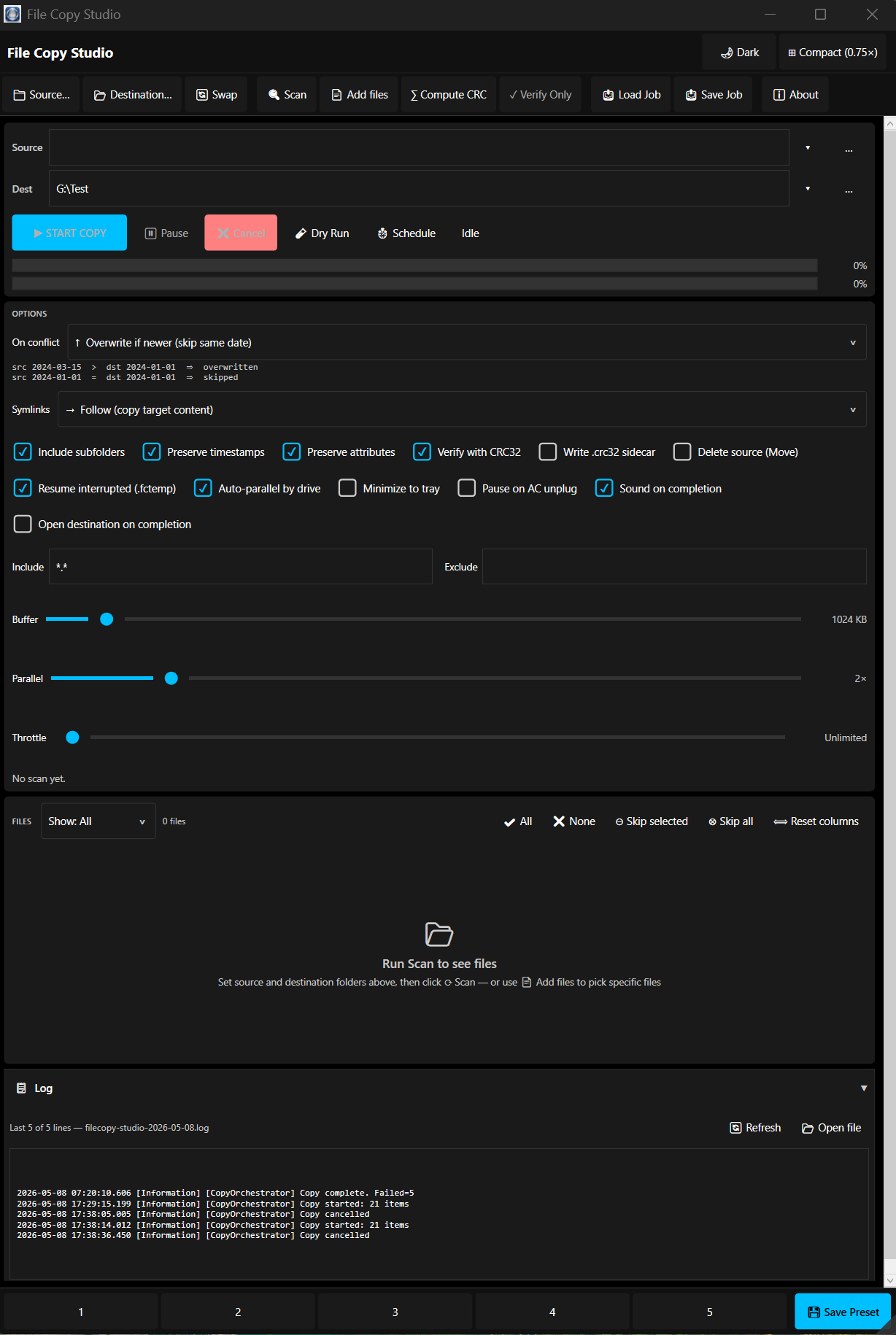Open the On conflict dropdown
Viewport: 896px width, 1335px height.
pos(467,342)
